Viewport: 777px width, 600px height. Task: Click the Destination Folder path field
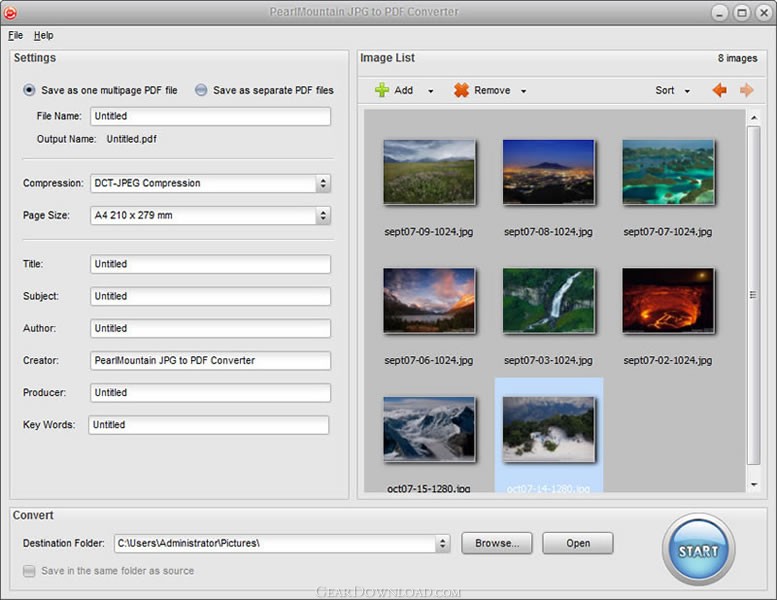[x=276, y=544]
